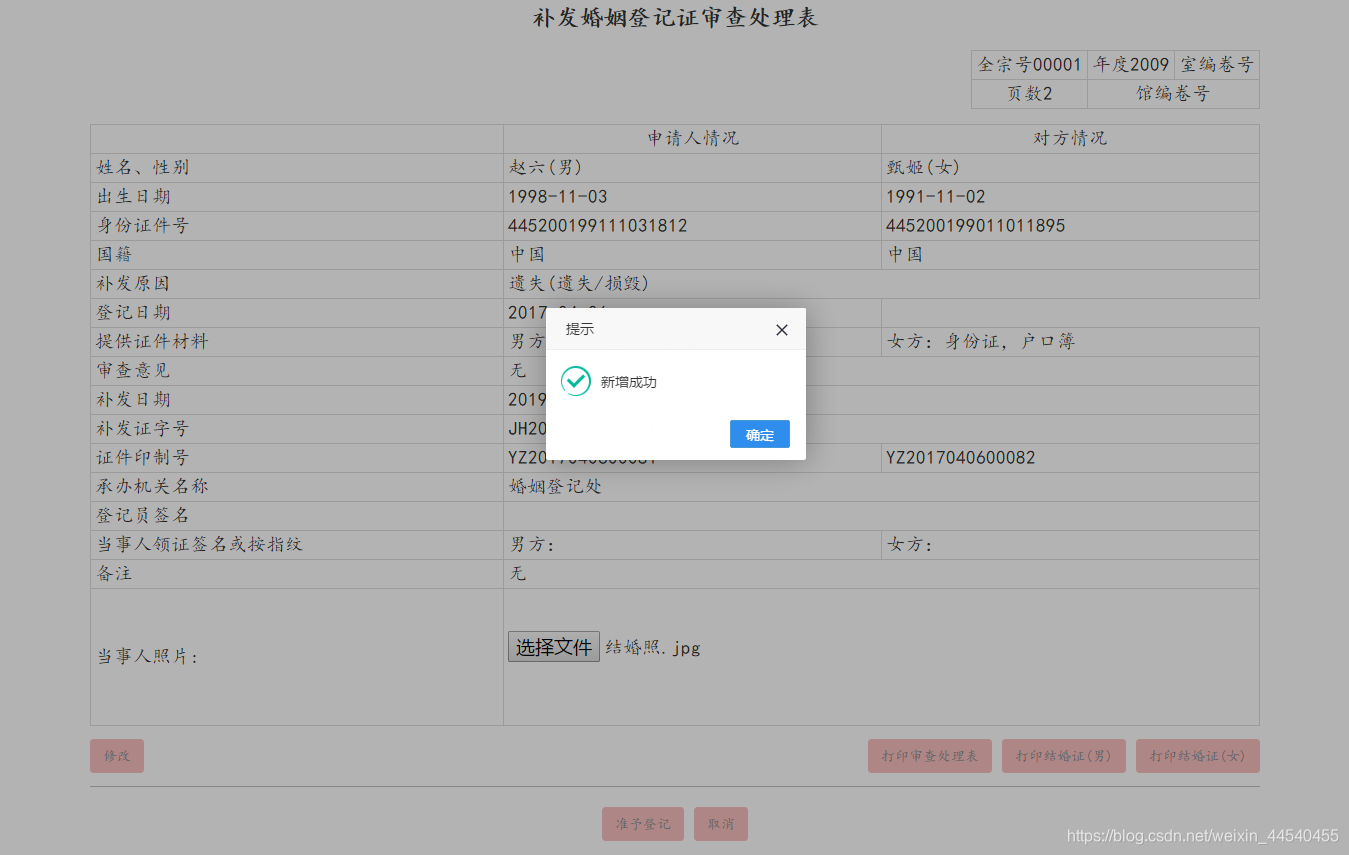
Task: Click the page title 补发婚姻登记证审查处理表
Action: [x=675, y=18]
